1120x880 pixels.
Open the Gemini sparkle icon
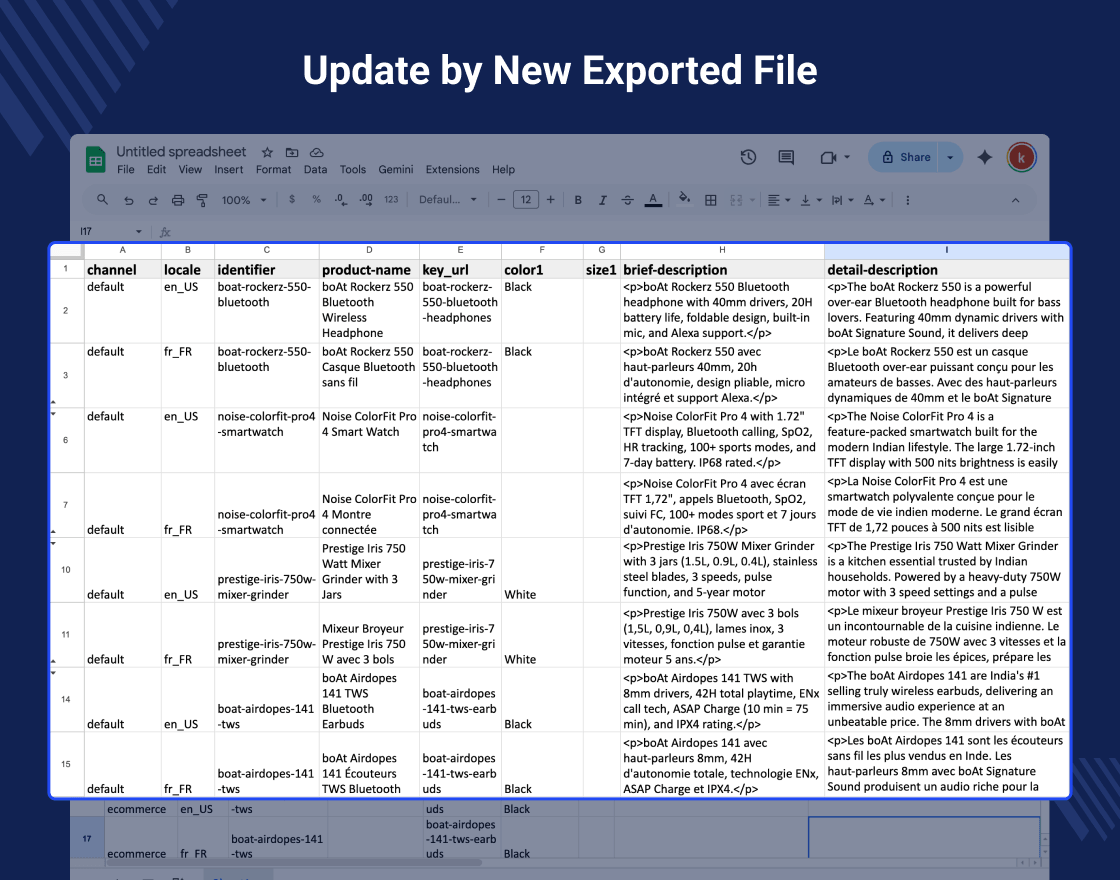click(x=984, y=157)
